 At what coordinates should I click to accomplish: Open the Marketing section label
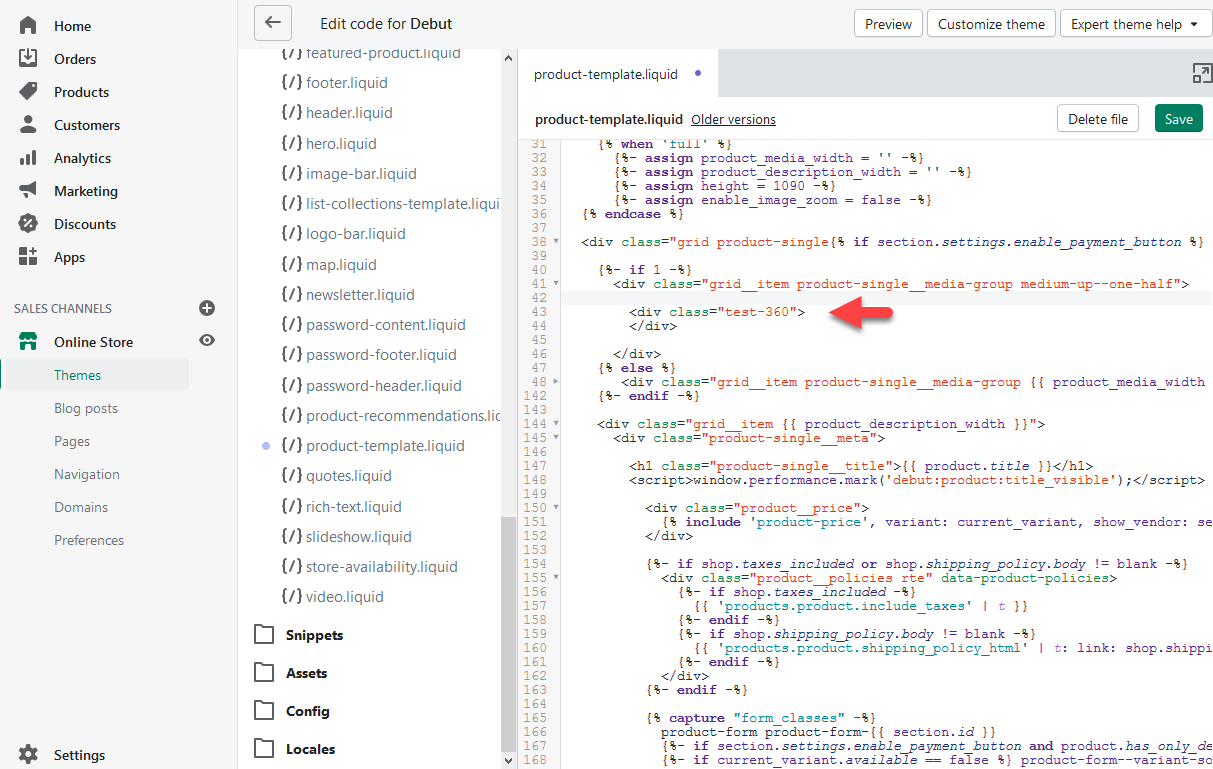coord(86,191)
